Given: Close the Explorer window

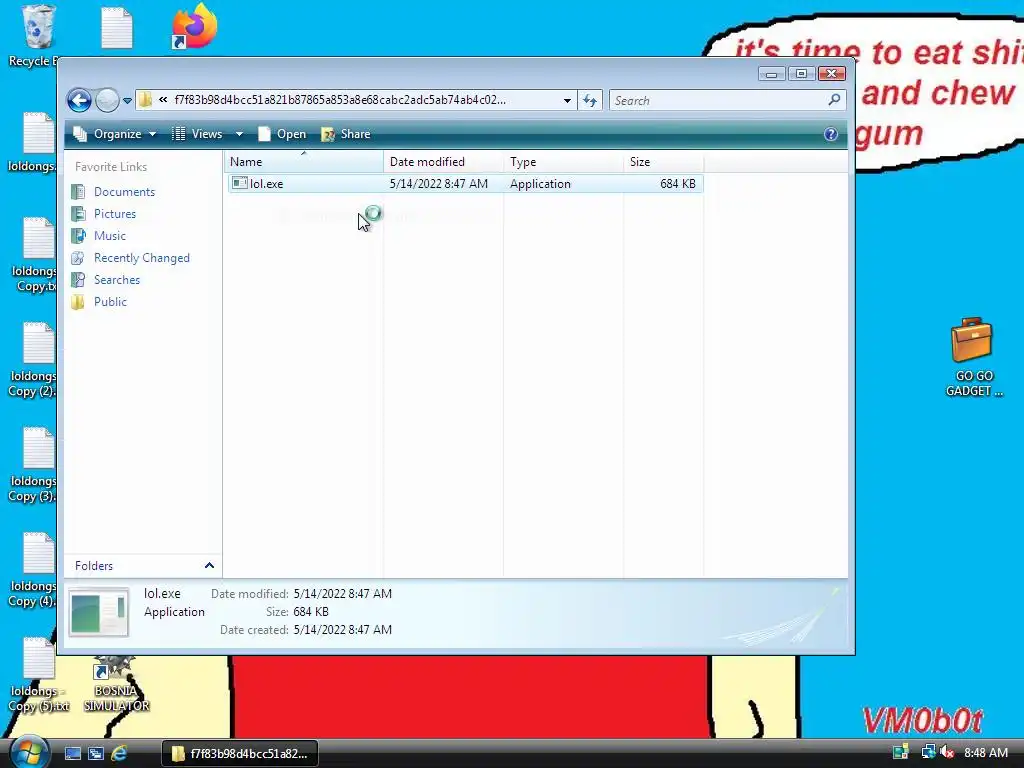Looking at the screenshot, I should pos(832,74).
